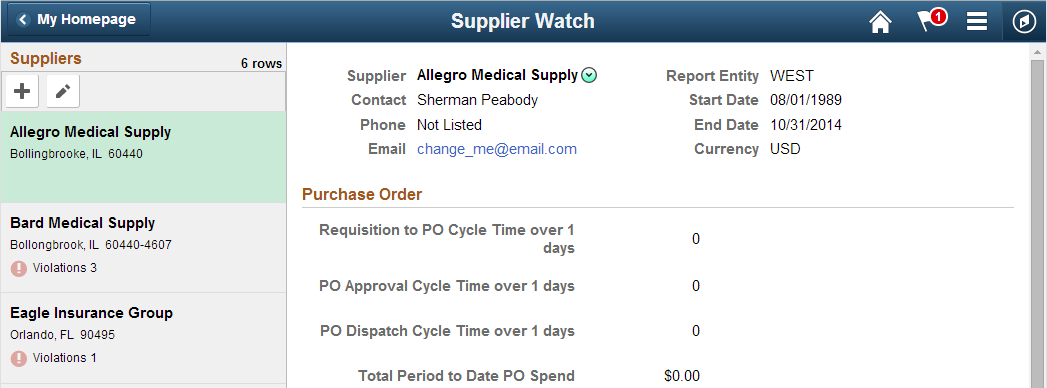This screenshot has width=1047, height=388.
Task: Add a supplier with the plus icon
Action: click(x=22, y=91)
